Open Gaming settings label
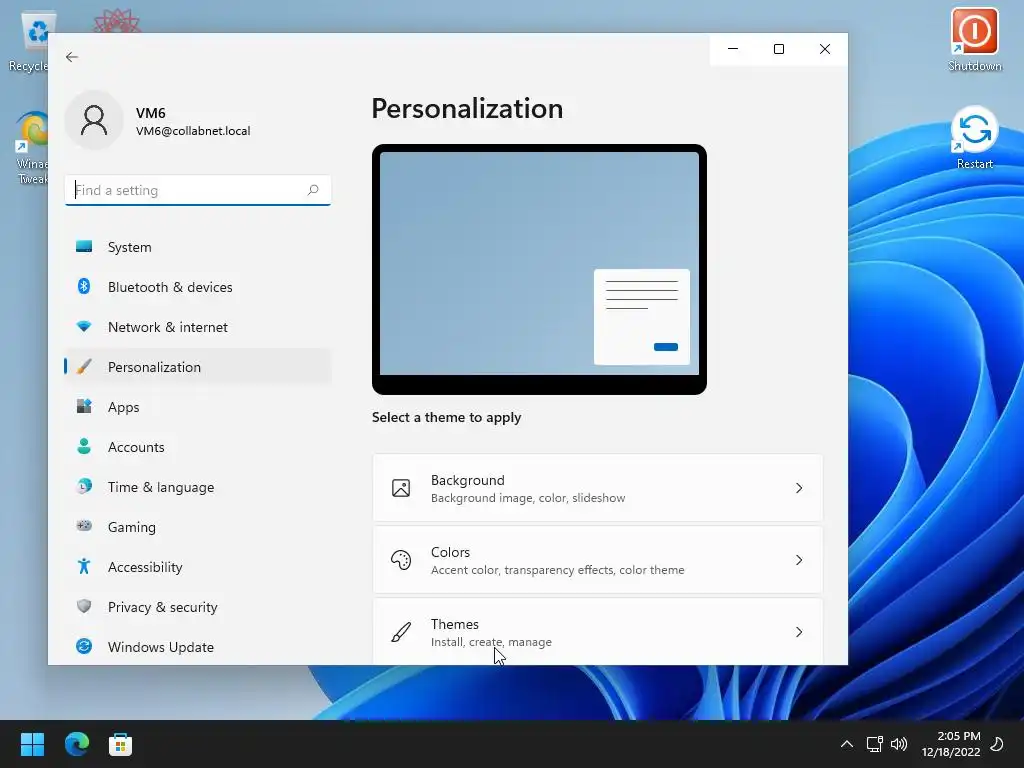 [132, 527]
